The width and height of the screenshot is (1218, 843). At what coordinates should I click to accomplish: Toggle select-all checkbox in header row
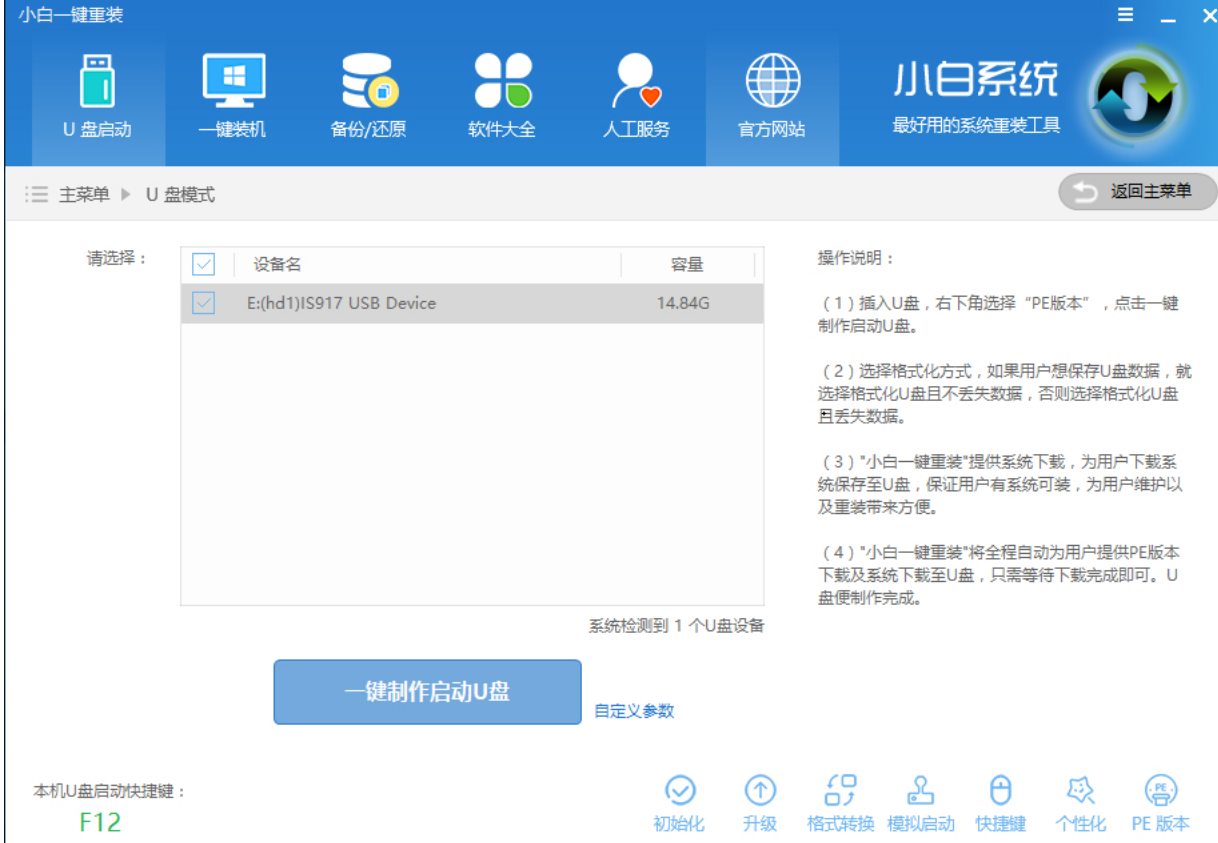pos(204,264)
